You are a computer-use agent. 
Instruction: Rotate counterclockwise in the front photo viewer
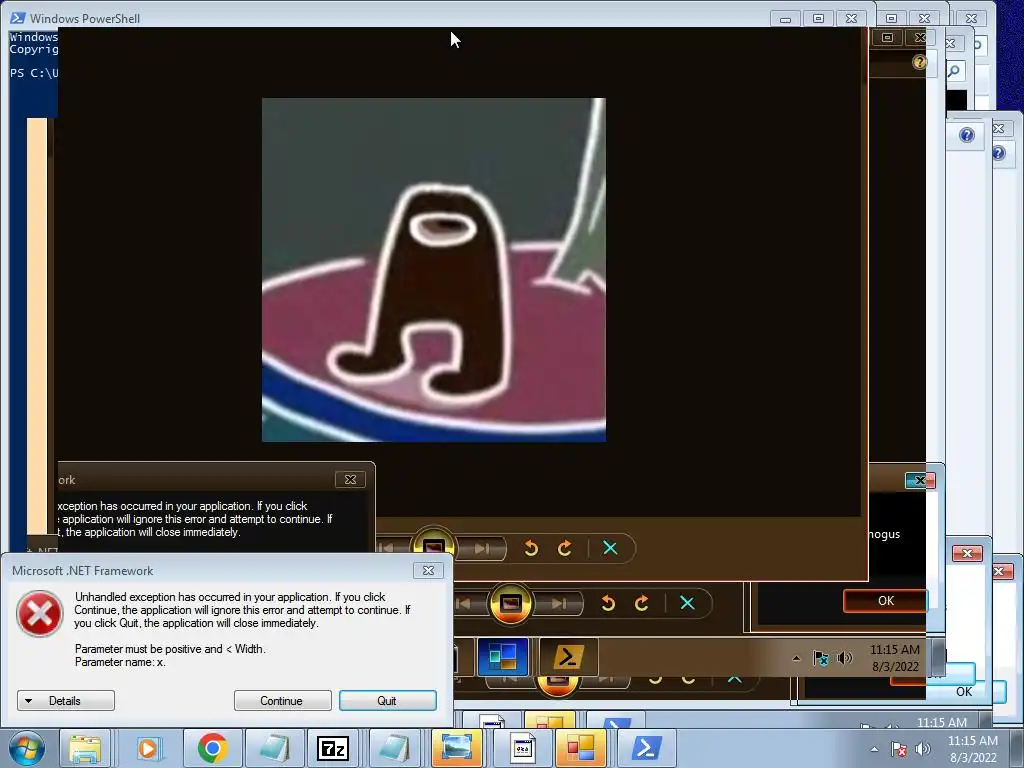click(x=531, y=548)
